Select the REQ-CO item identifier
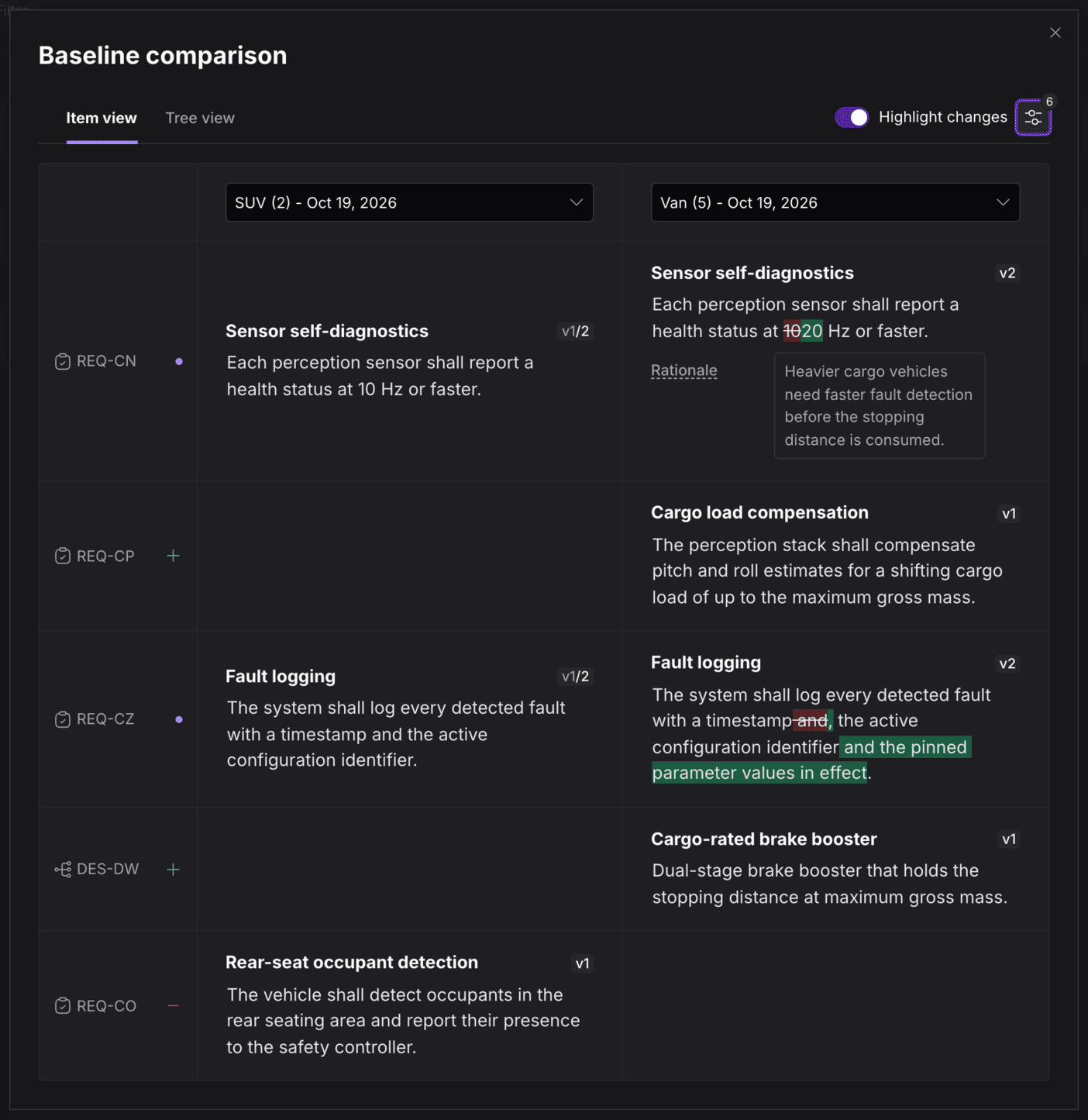Viewport: 1088px width, 1120px height. (106, 1005)
